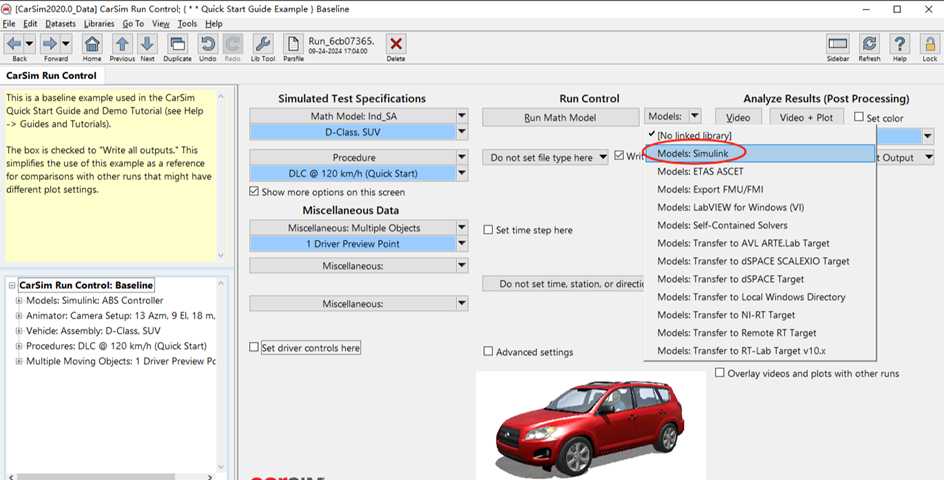Open the Tools menu
The width and height of the screenshot is (944, 480).
(x=187, y=23)
